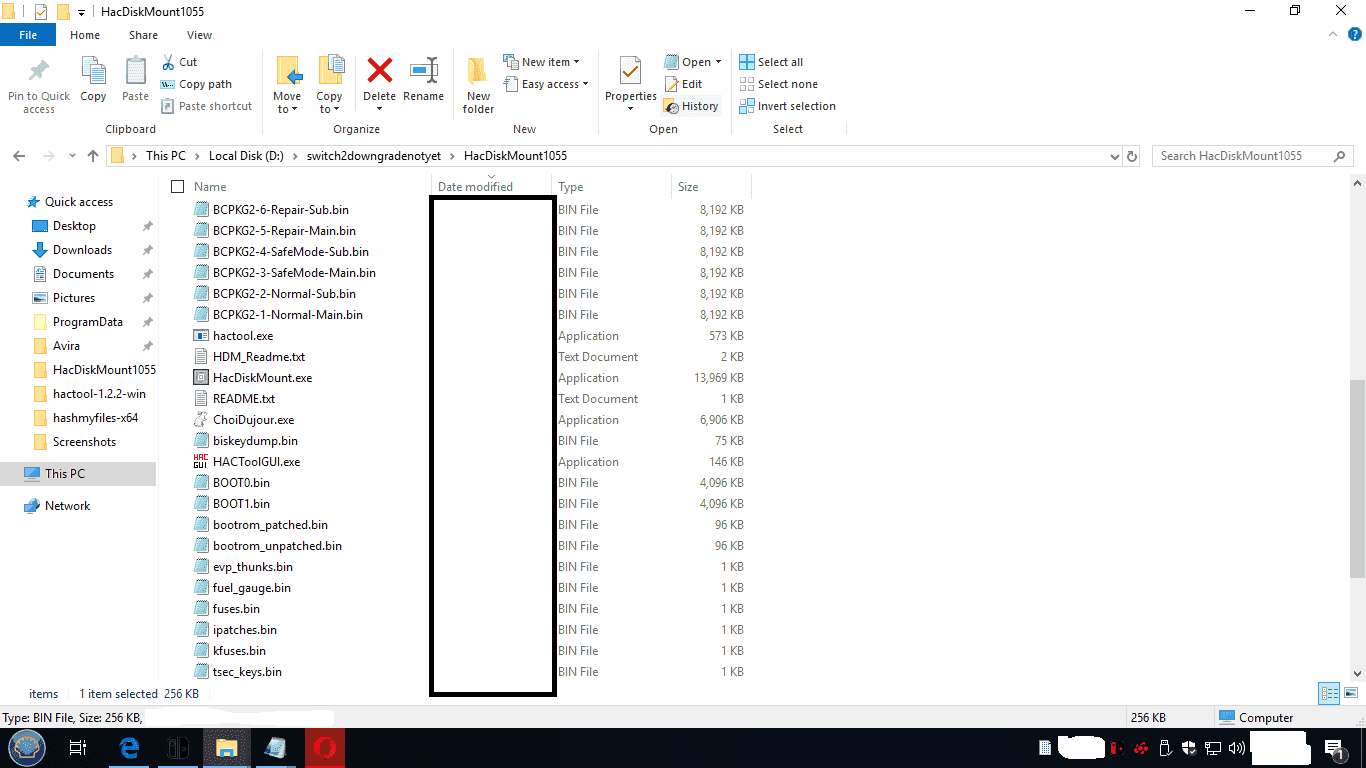Open Task View on the taskbar

coord(77,748)
